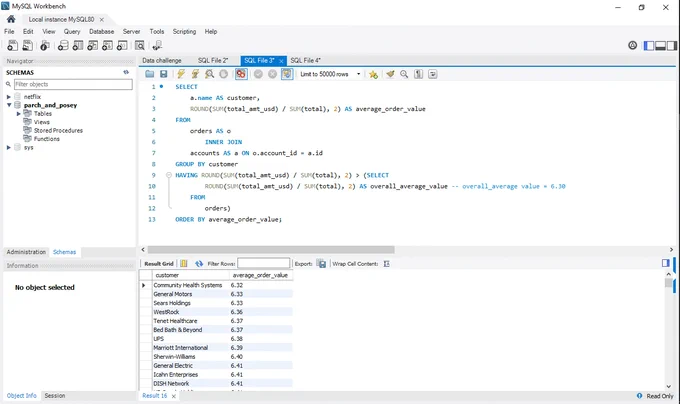Expand the Tables node
The image size is (680, 404).
(x=19, y=114)
